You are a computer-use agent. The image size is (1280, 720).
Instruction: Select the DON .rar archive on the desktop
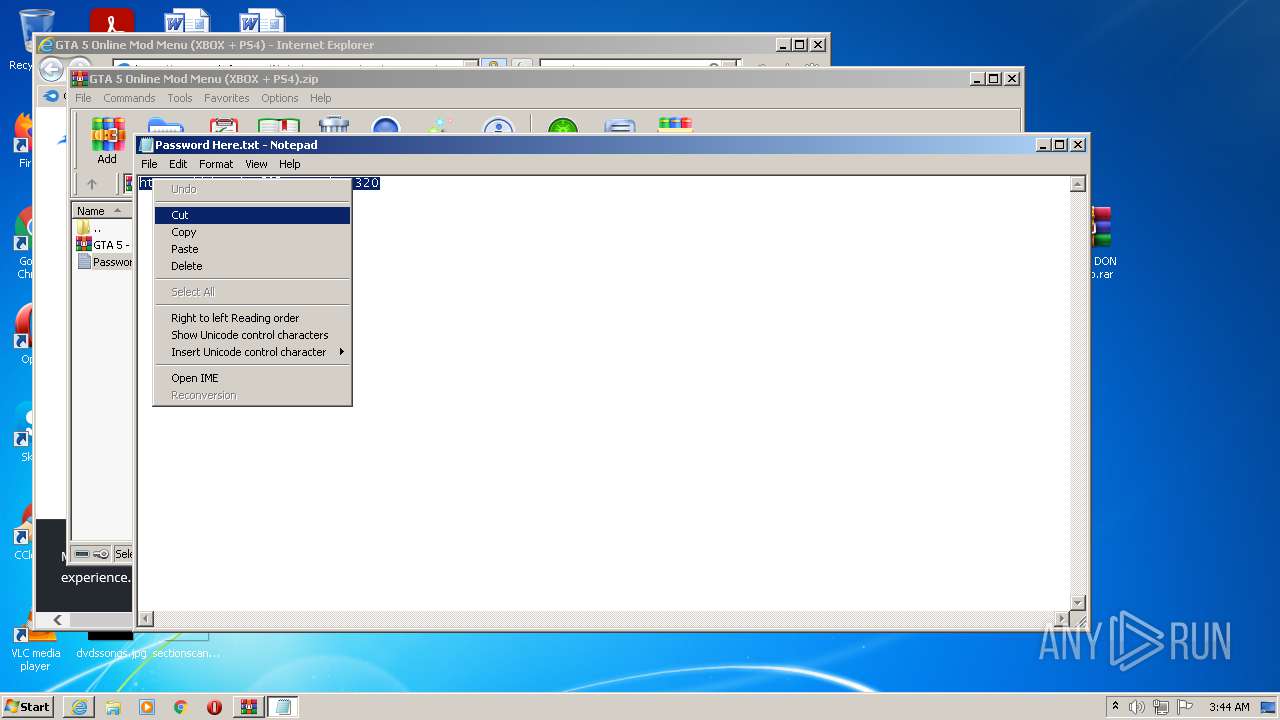1104,243
